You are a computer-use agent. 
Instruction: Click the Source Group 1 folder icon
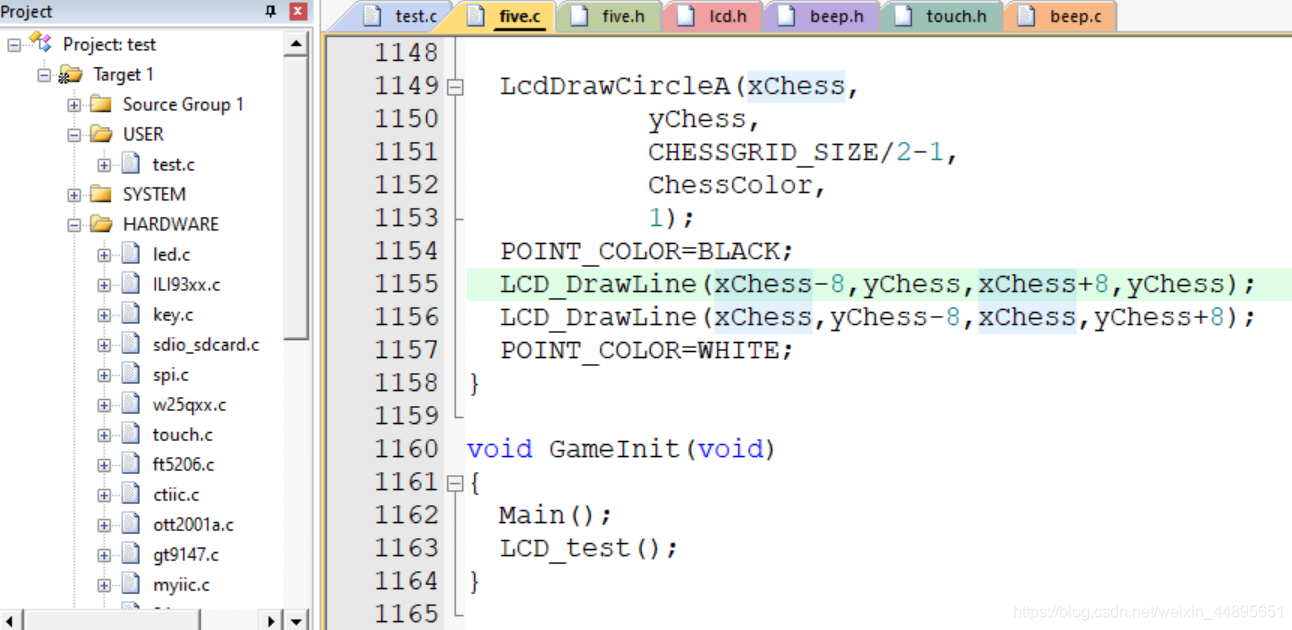100,104
